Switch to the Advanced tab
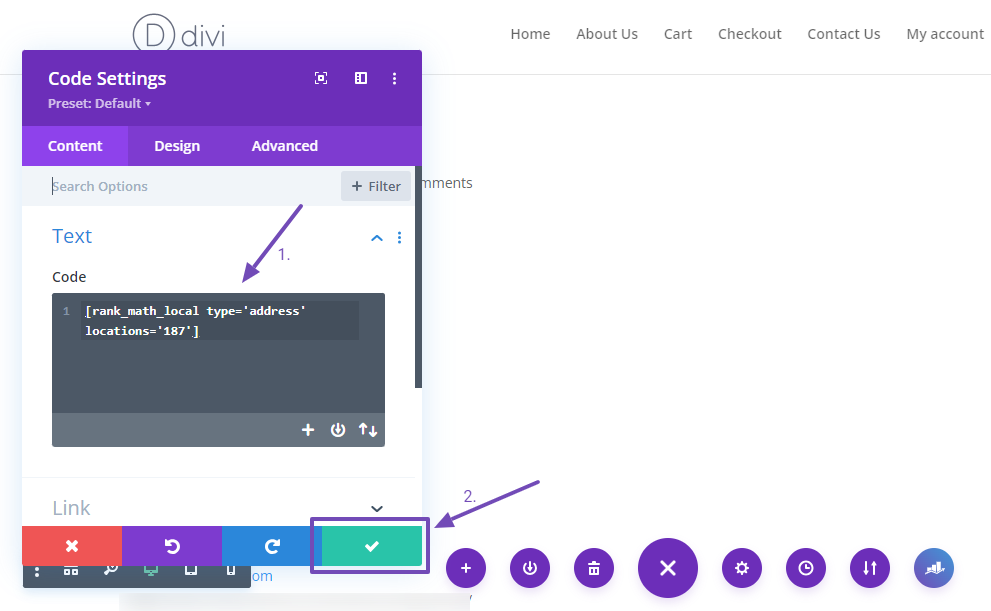 (x=284, y=146)
